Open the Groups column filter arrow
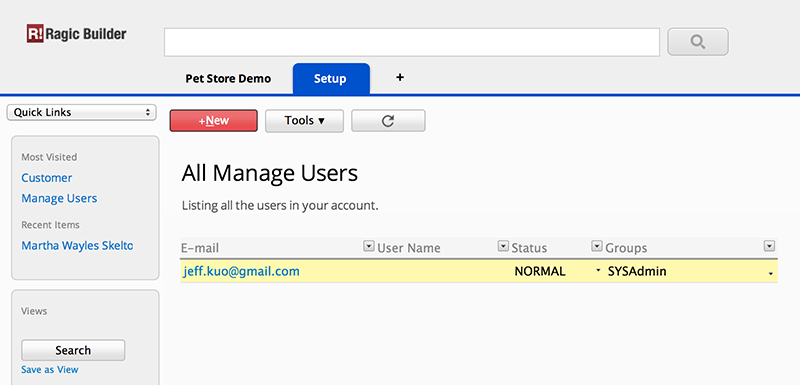Screen dimensions: 800x385 [x=769, y=246]
